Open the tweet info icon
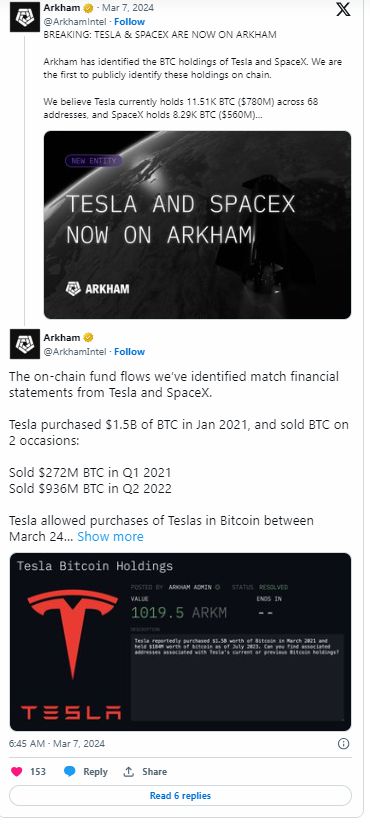The width and height of the screenshot is (370, 828). point(343,744)
